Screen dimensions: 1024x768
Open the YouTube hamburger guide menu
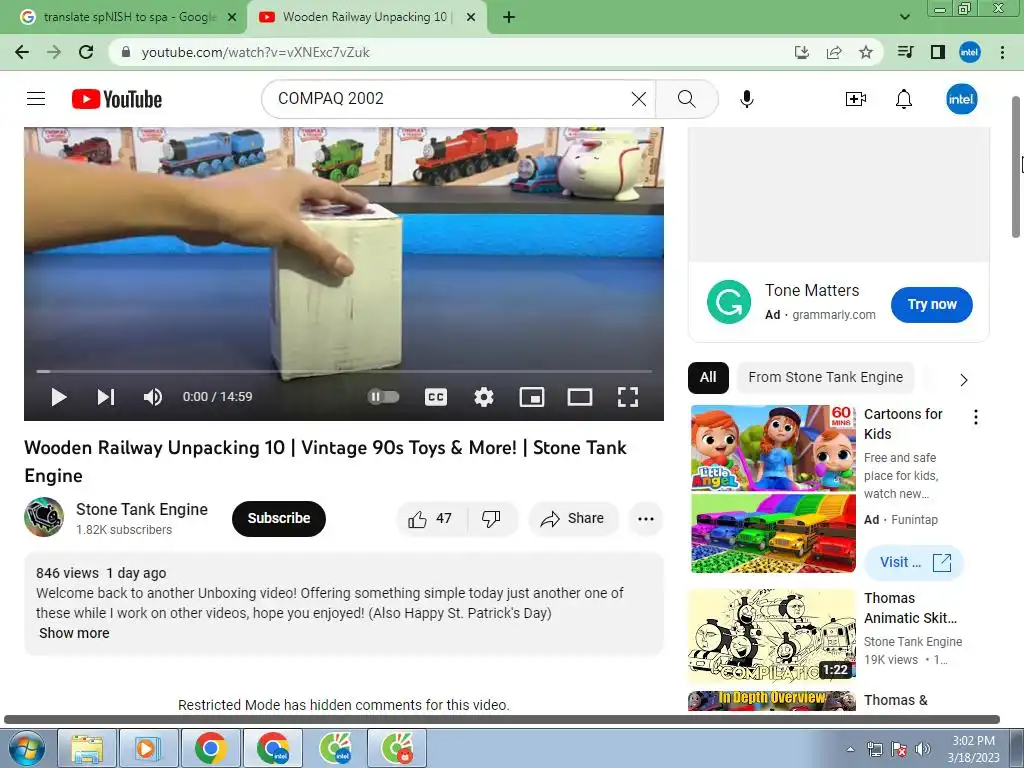tap(36, 99)
